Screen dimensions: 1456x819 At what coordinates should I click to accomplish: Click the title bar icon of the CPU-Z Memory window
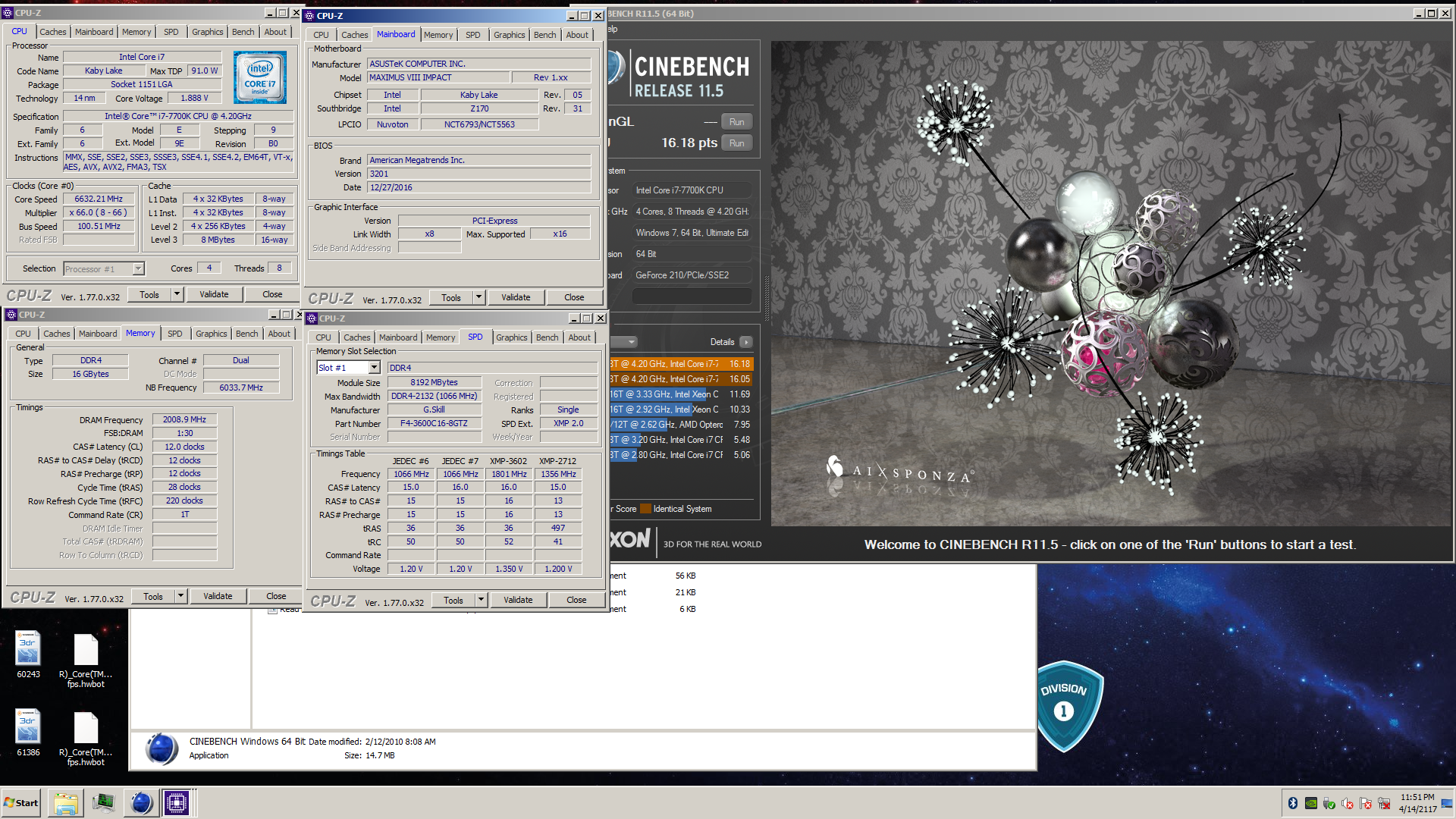pos(11,315)
